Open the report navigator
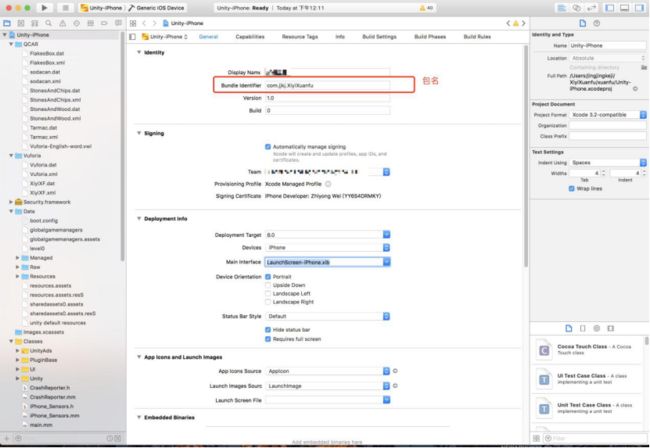The width and height of the screenshot is (650, 448). coord(118,23)
